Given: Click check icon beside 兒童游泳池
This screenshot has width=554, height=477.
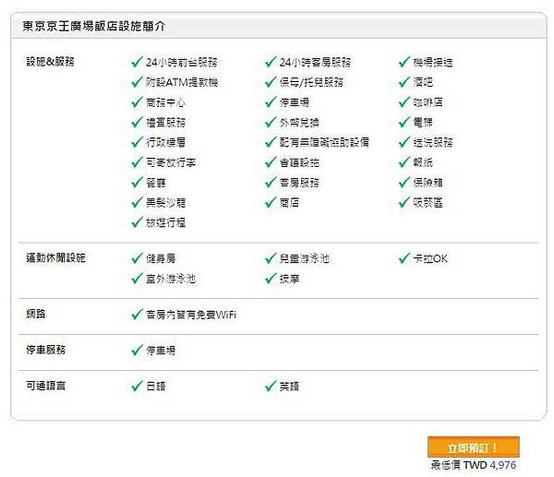Looking at the screenshot, I should (x=270, y=259).
